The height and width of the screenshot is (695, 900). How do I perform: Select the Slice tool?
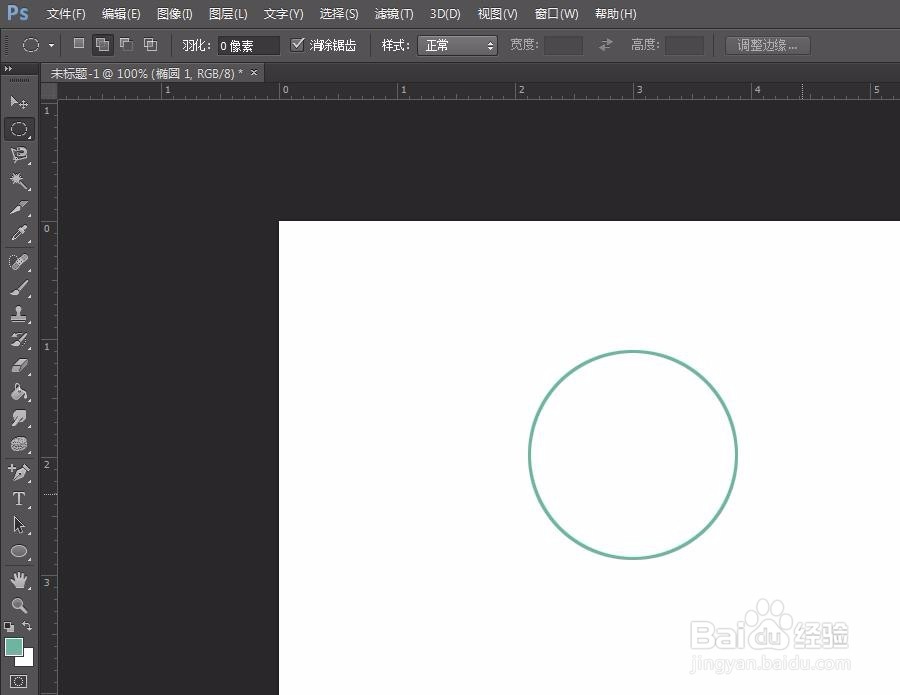pyautogui.click(x=19, y=207)
